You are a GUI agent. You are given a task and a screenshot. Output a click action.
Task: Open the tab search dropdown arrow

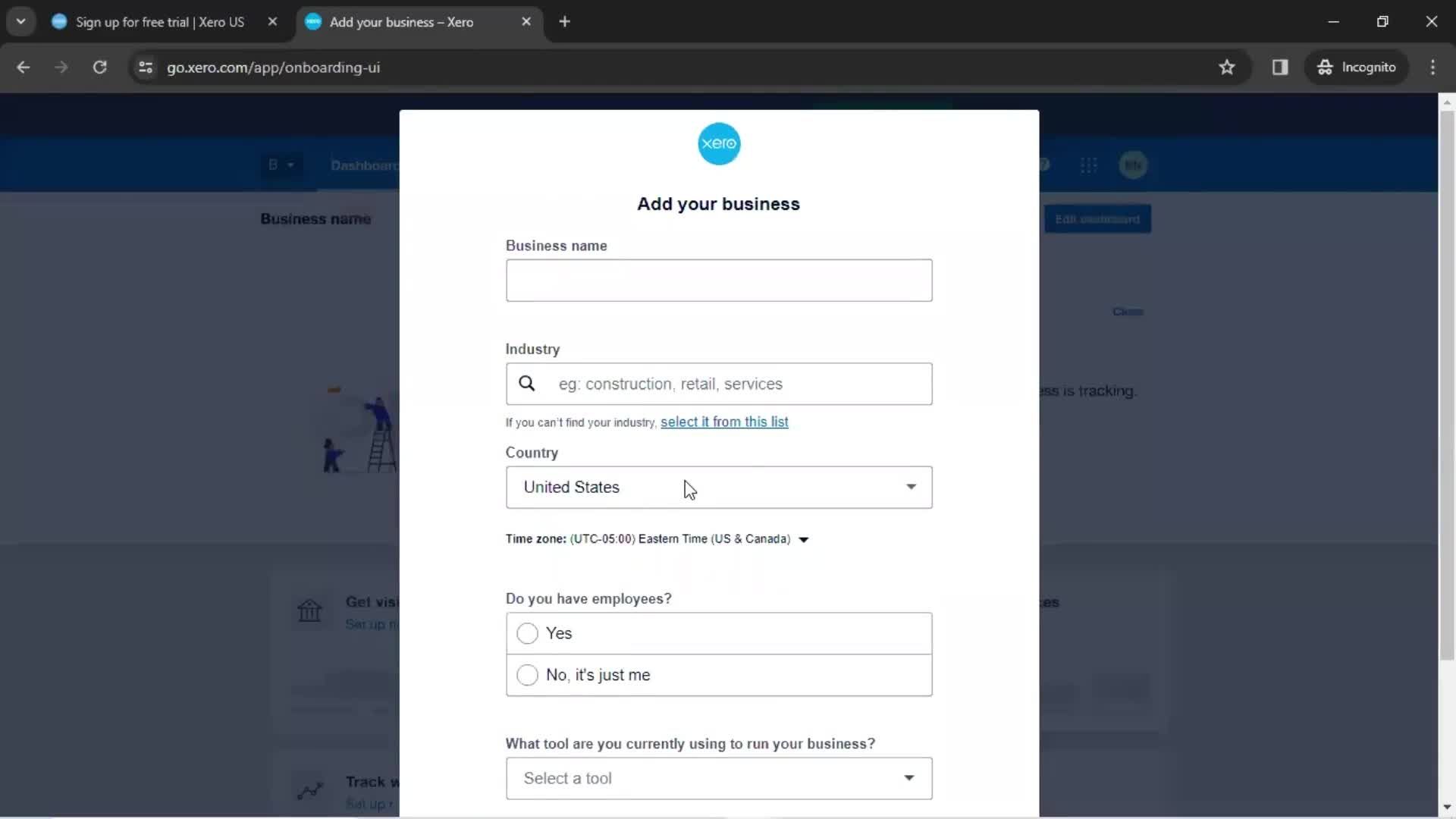[21, 22]
